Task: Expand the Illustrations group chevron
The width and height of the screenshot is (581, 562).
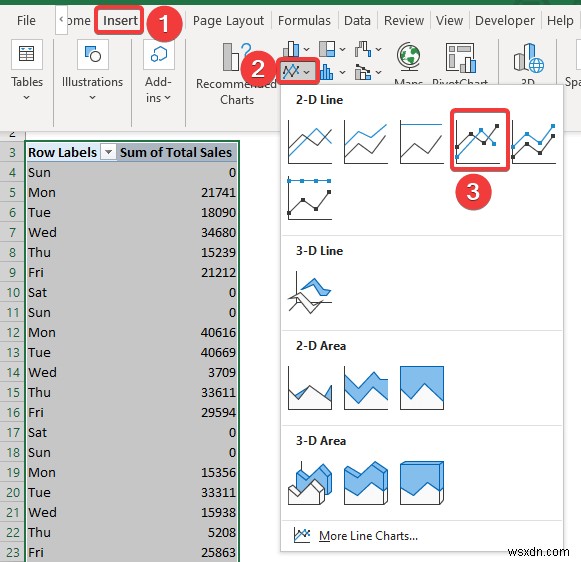Action: (x=93, y=98)
